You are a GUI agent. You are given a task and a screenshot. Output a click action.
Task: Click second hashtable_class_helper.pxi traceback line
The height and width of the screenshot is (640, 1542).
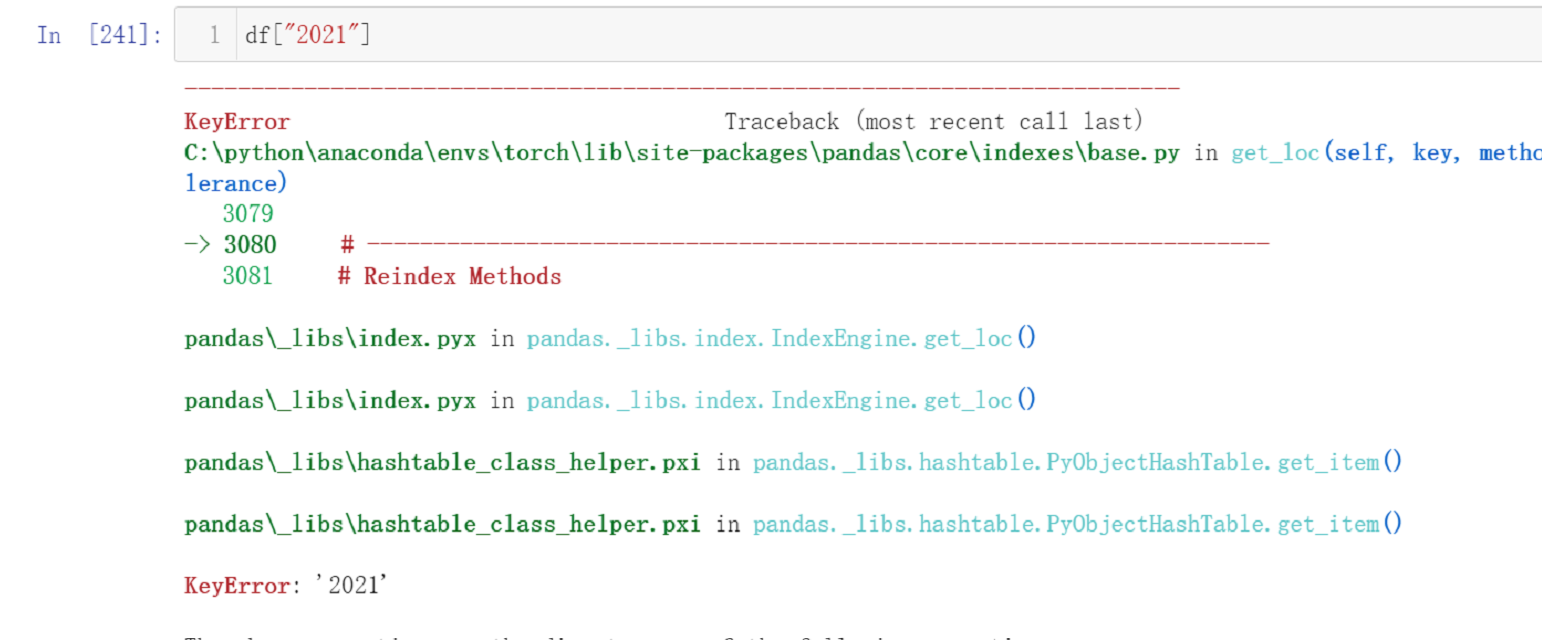pos(793,524)
